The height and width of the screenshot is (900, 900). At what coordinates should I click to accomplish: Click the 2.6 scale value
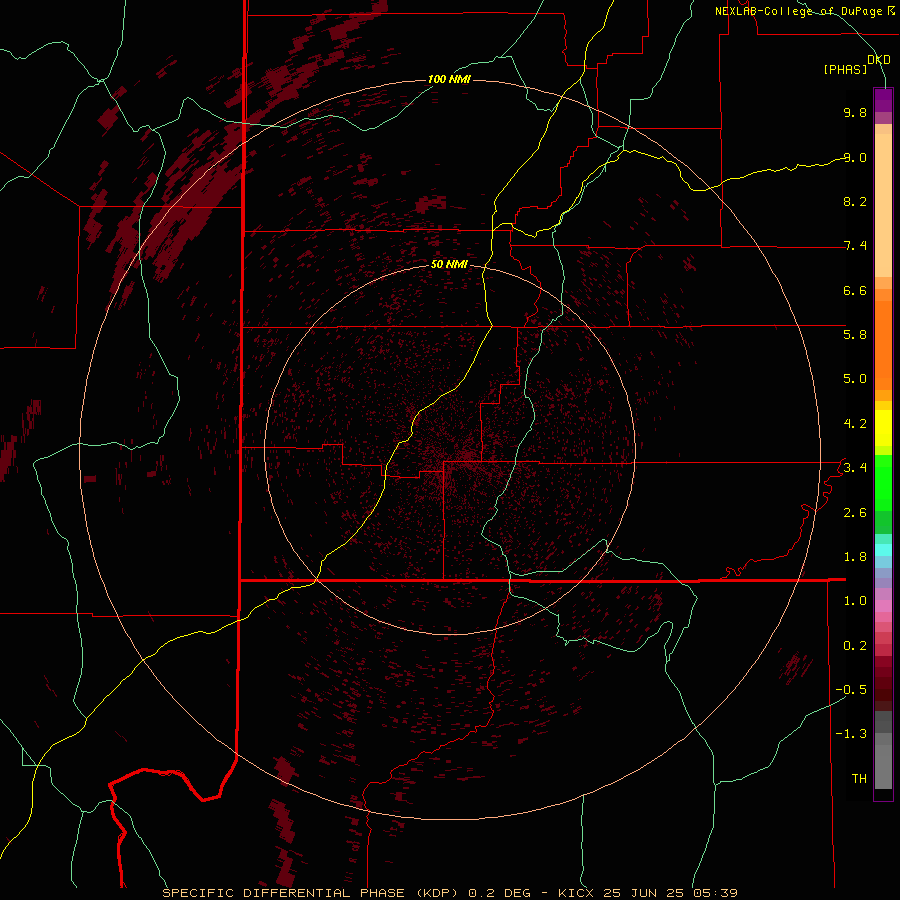click(855, 513)
